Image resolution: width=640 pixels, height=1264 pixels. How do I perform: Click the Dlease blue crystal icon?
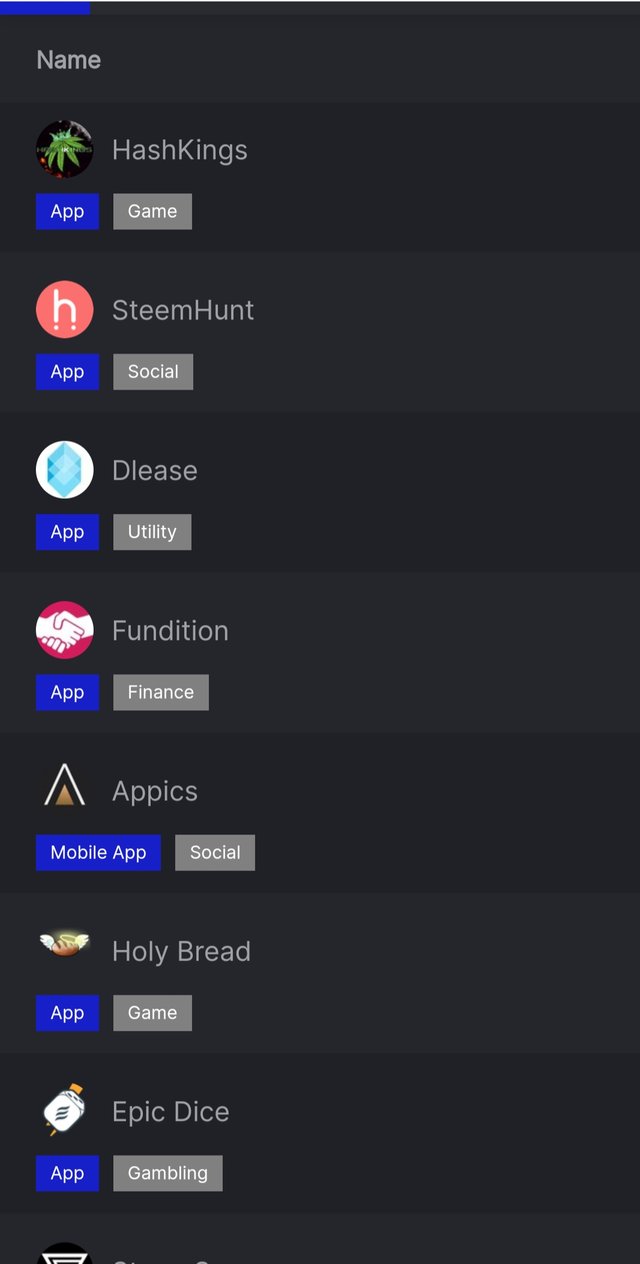click(65, 469)
